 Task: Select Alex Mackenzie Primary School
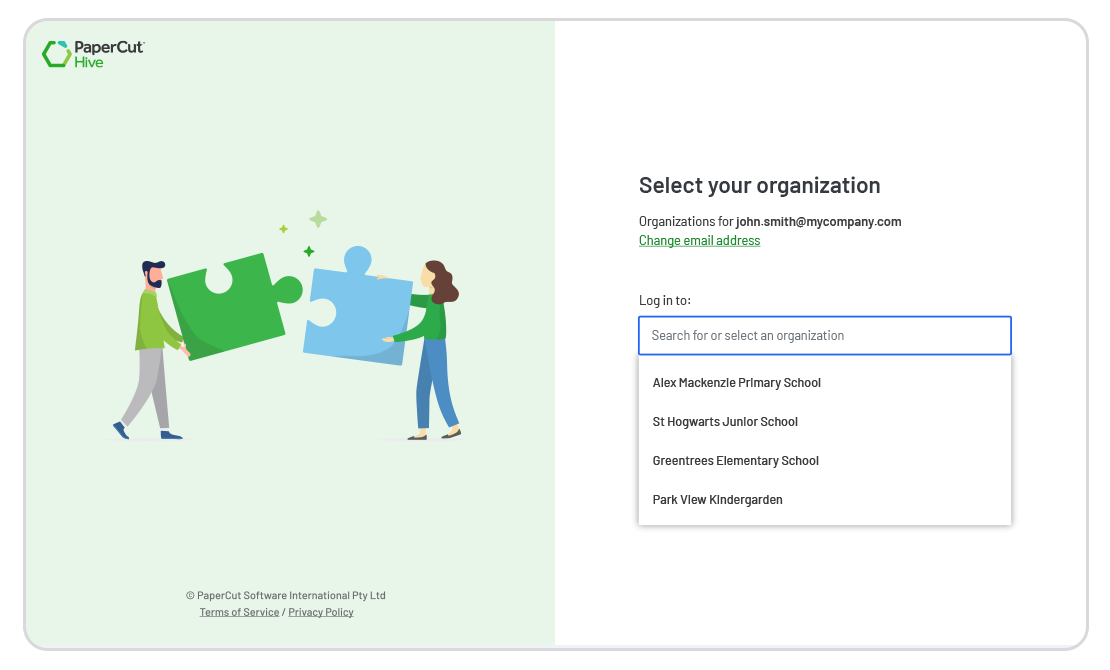tap(825, 383)
